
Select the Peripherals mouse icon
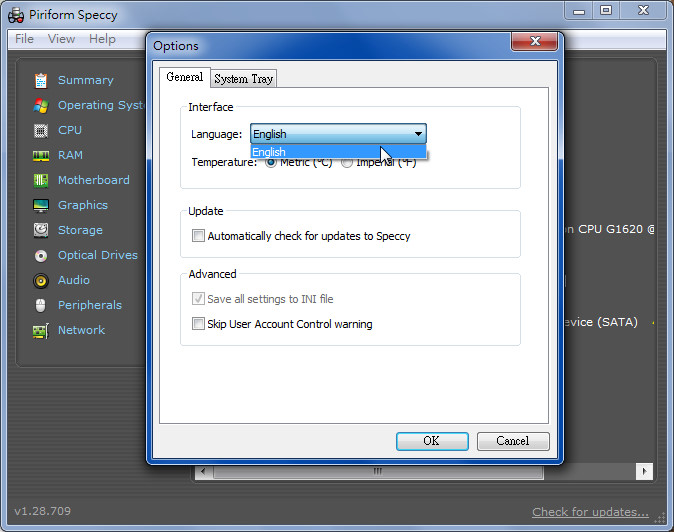pyautogui.click(x=40, y=305)
